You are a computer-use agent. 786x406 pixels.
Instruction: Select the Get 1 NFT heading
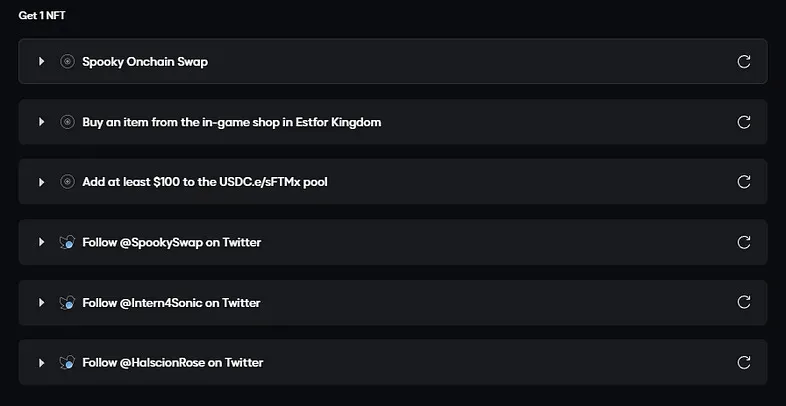[x=42, y=16]
